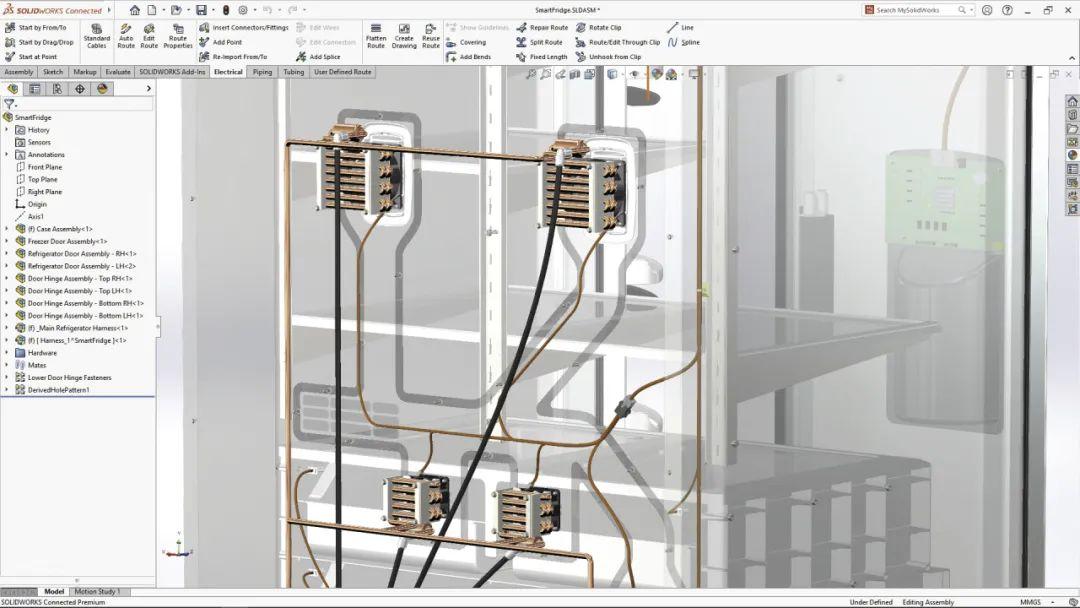Open the Standard Cables tool
The image size is (1080, 608).
[x=96, y=37]
